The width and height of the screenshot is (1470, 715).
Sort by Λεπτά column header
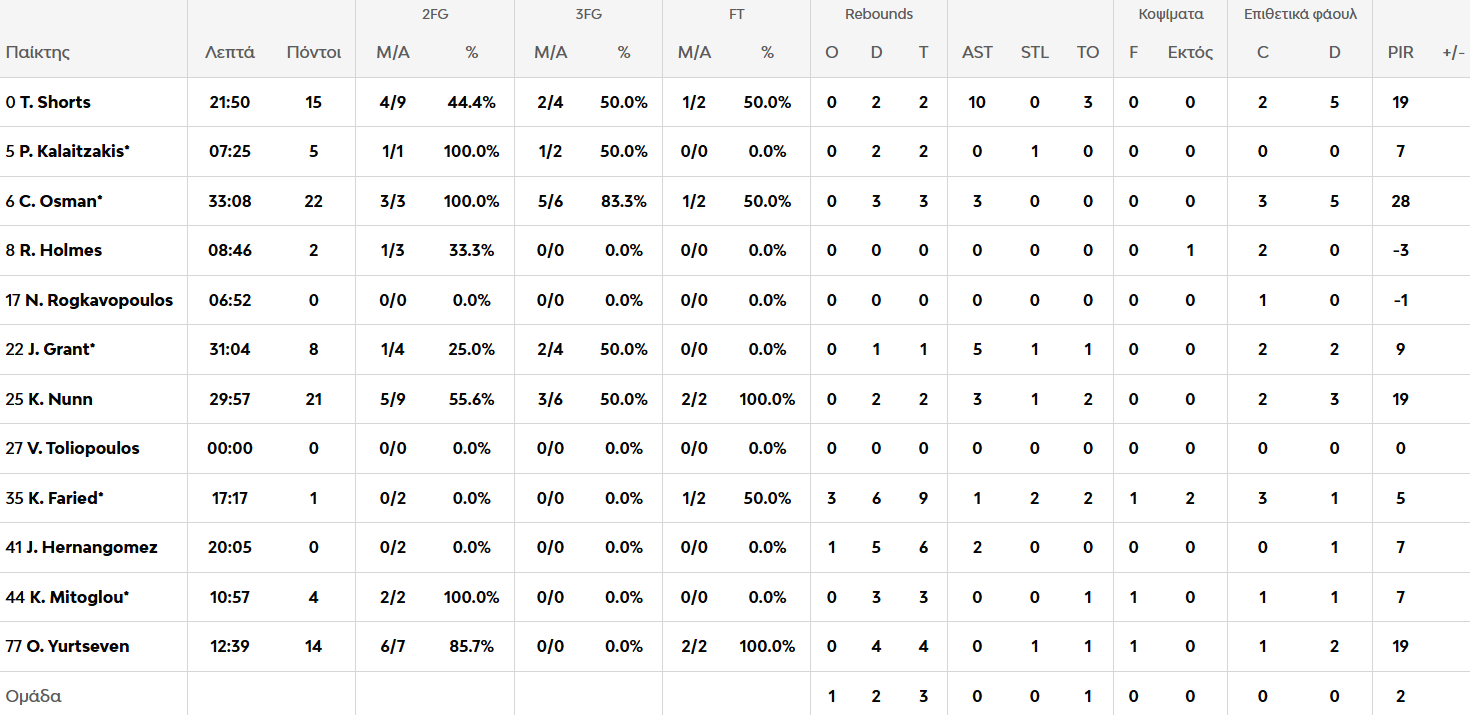230,52
